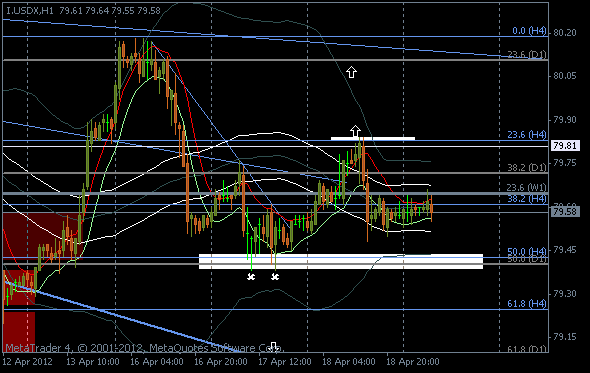Click the short white resistance bar
The width and height of the screenshot is (590, 373).
(x=373, y=139)
